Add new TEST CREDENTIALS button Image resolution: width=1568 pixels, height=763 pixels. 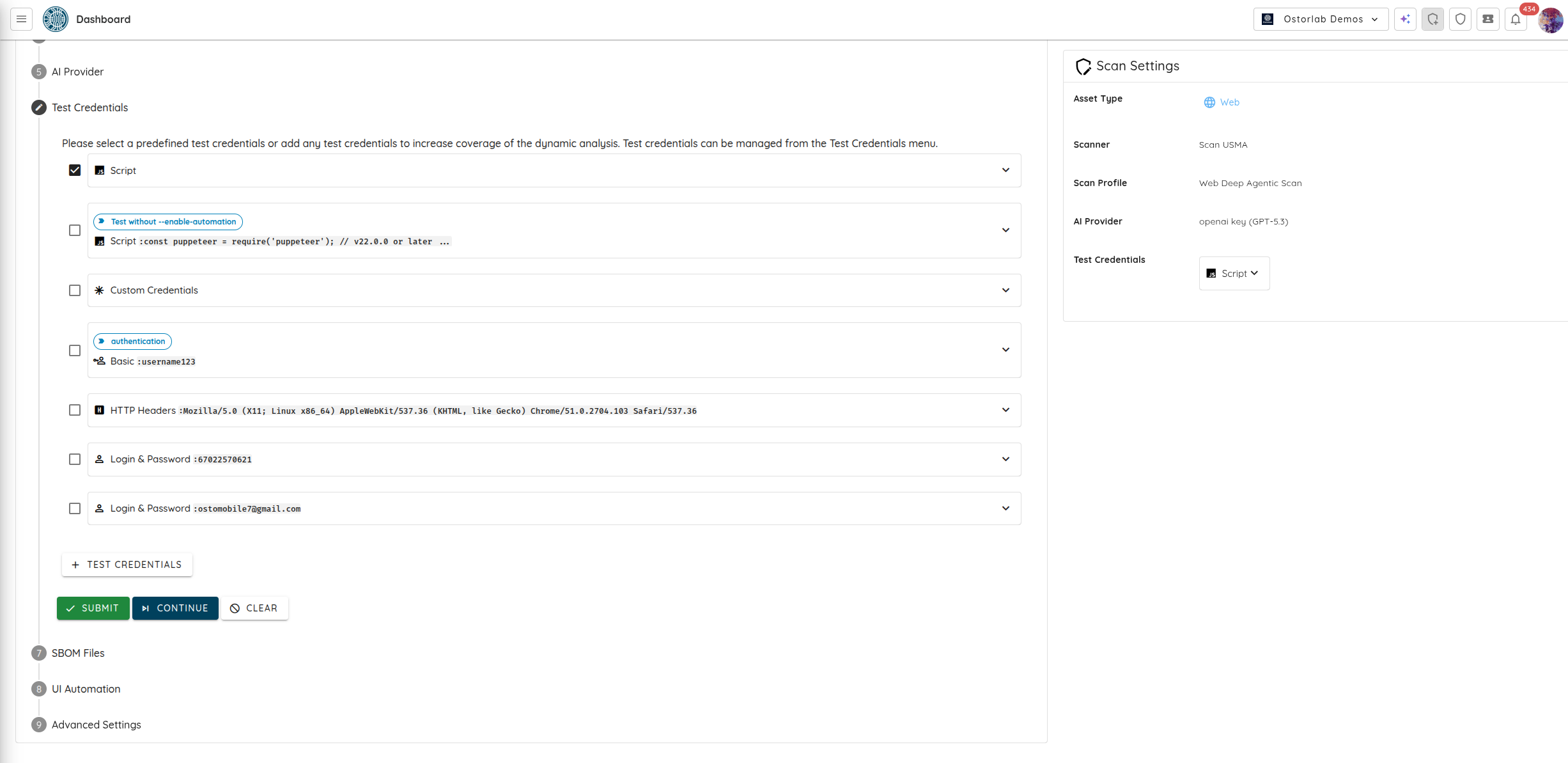point(127,565)
